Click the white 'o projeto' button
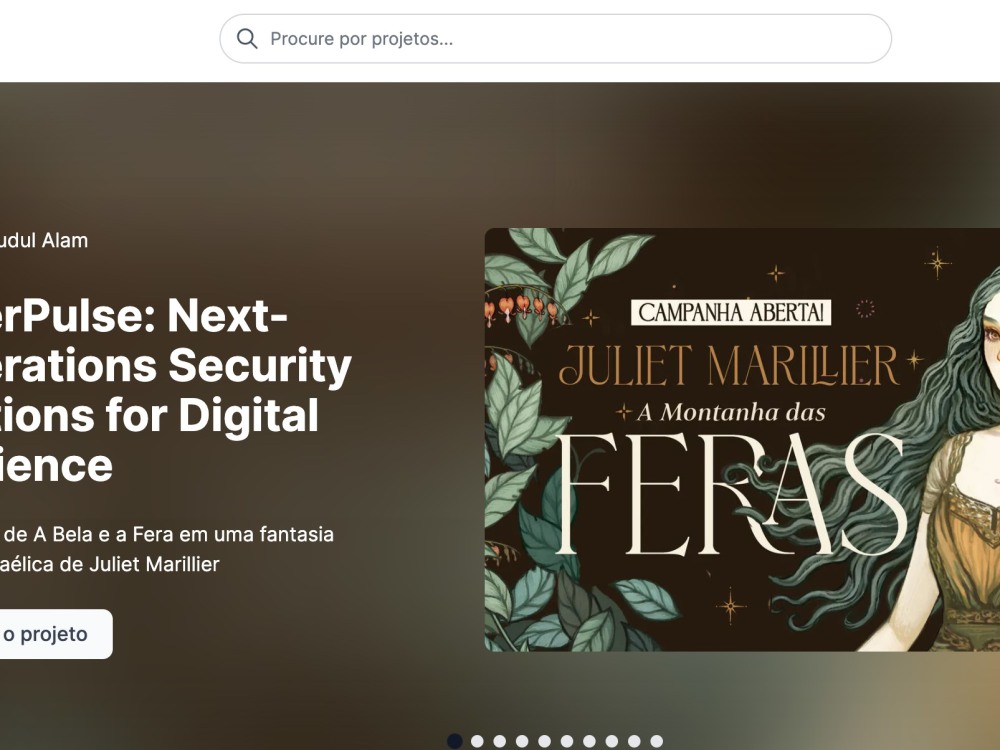 click(56, 634)
